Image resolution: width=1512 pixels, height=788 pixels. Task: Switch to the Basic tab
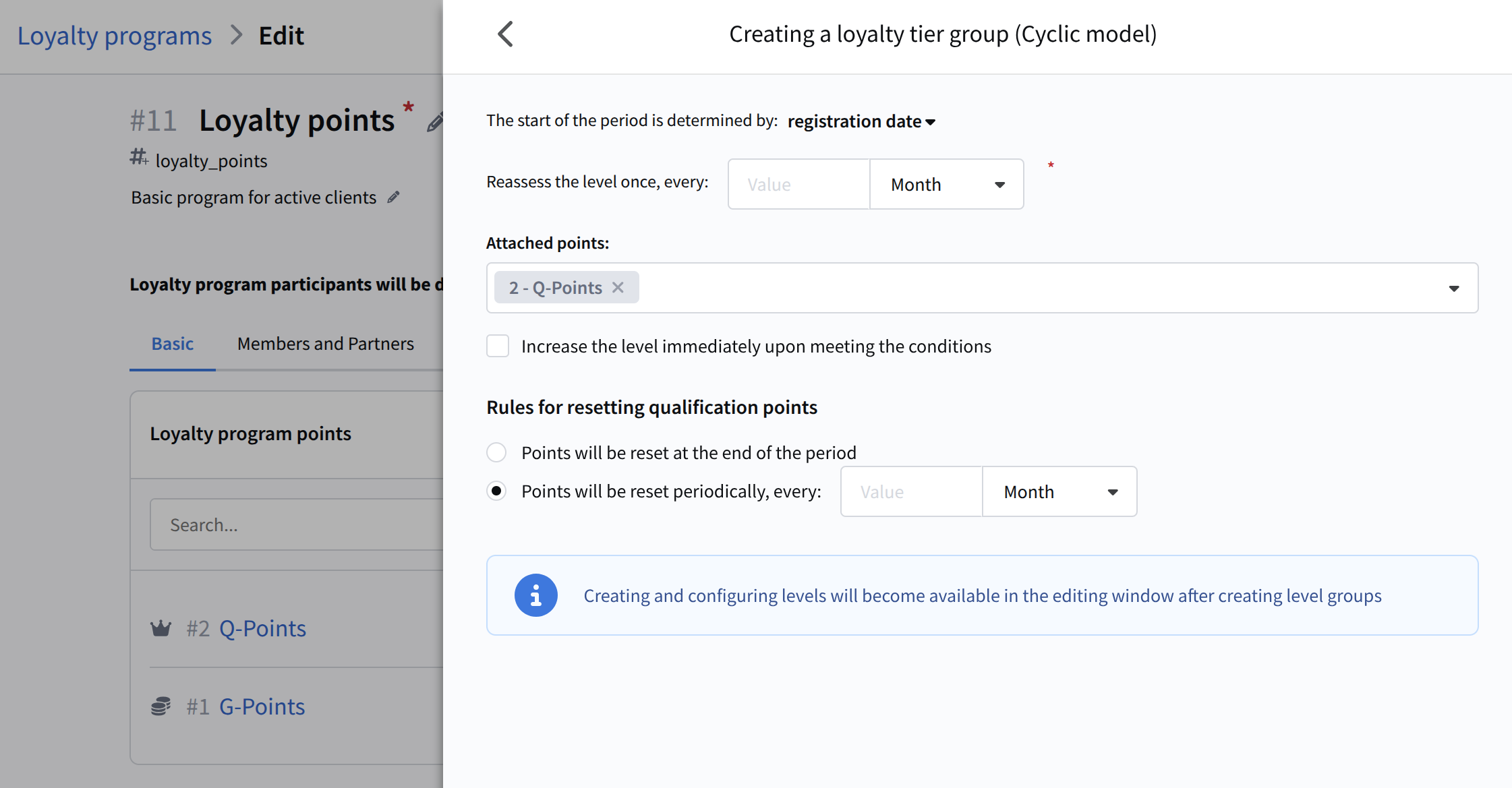(172, 344)
